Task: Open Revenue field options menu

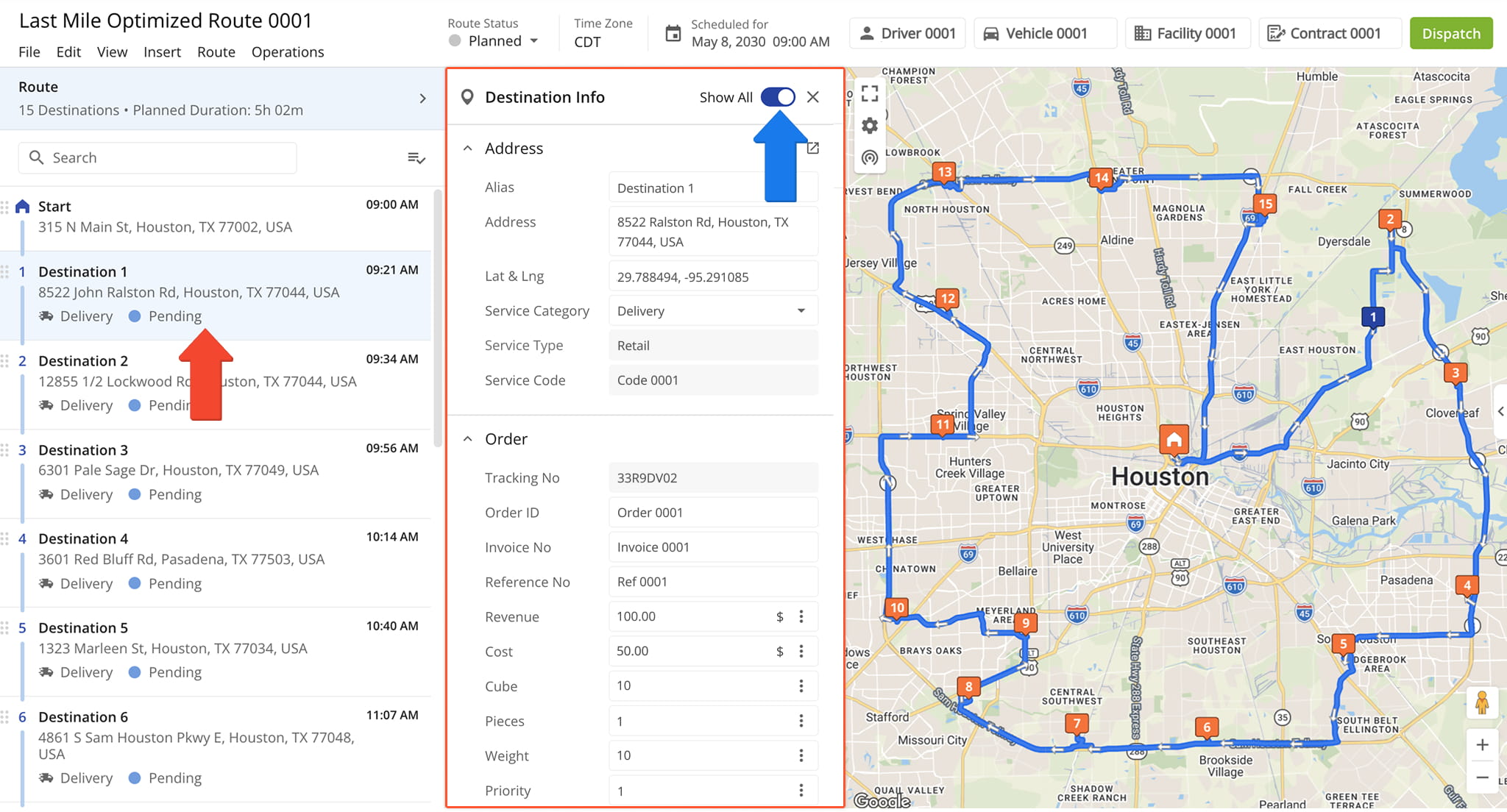Action: point(801,616)
